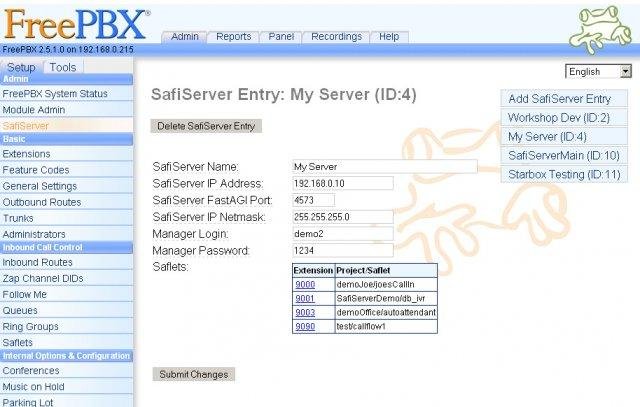Click the Project/Saflet column header
Screen dimensions: 640x407
point(386,270)
